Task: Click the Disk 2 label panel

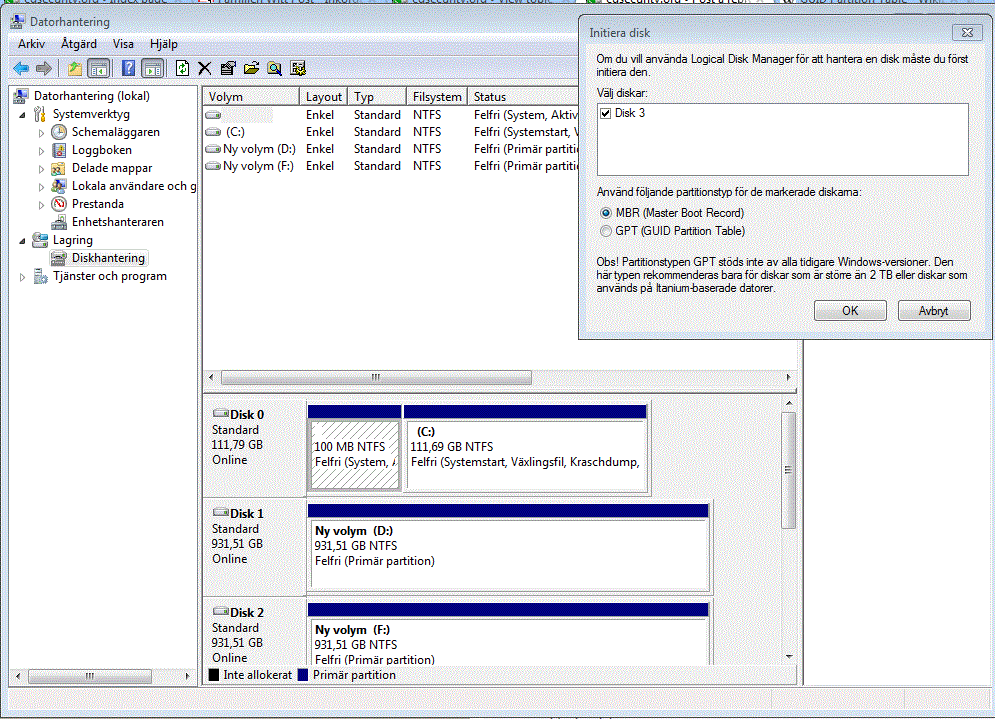Action: [254, 632]
